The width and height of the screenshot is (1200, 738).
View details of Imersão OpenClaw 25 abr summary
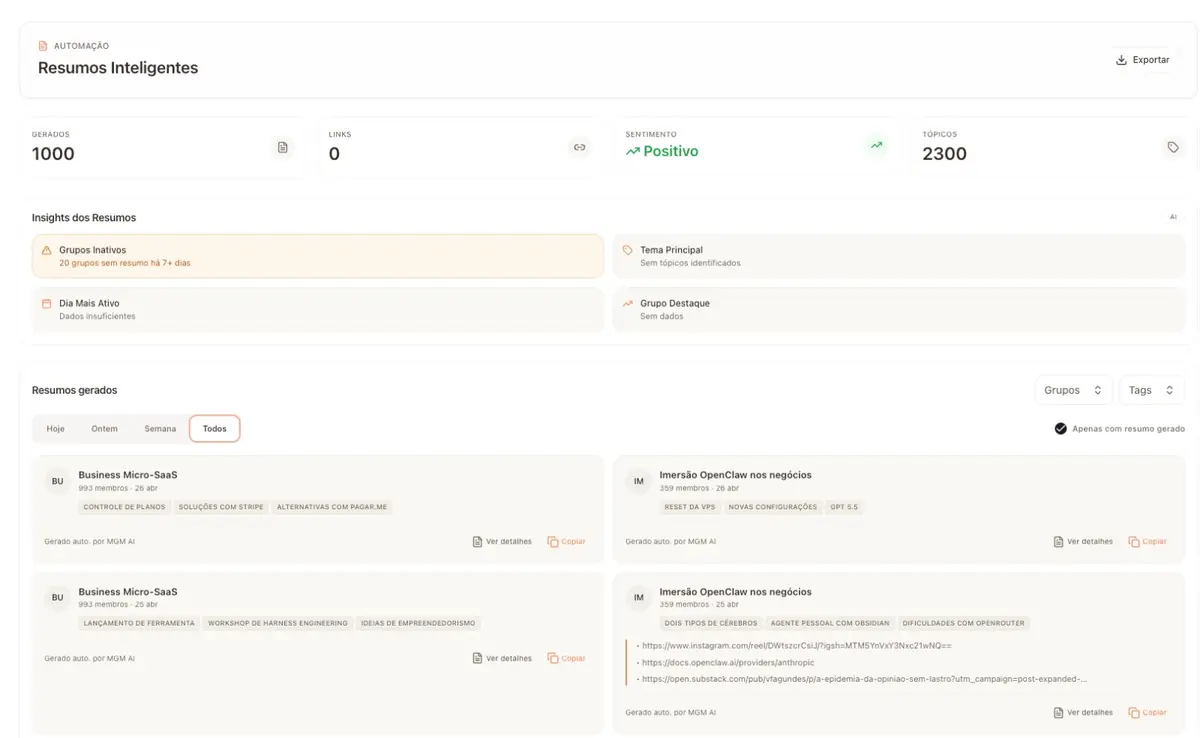coord(1083,713)
